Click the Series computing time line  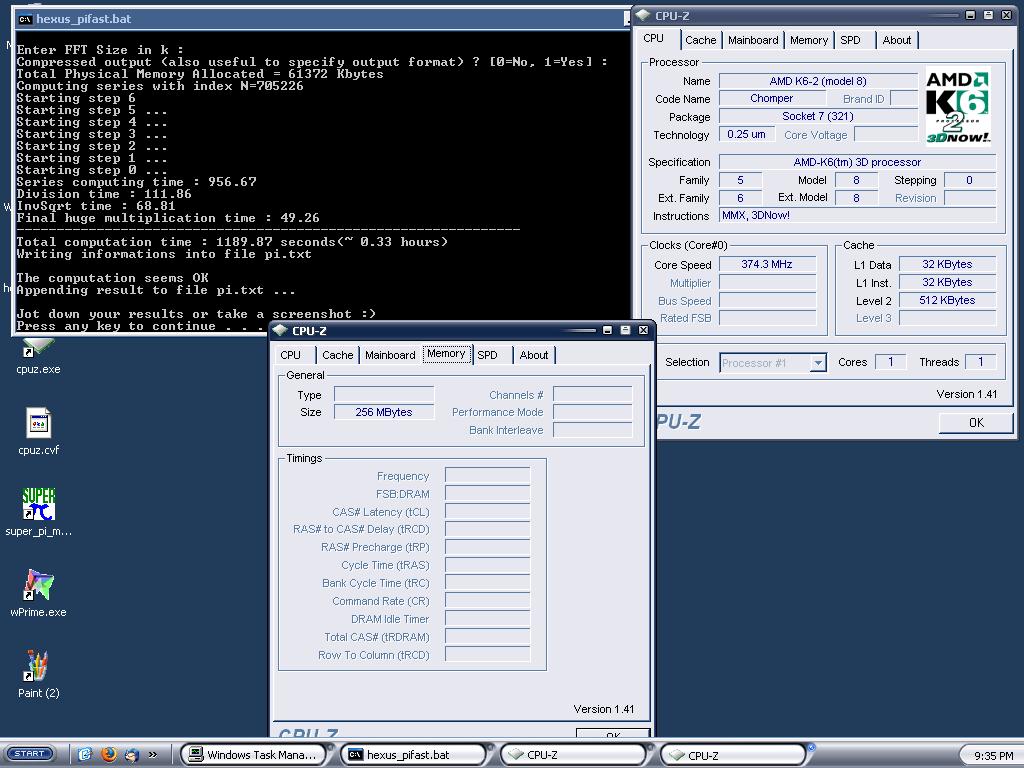(136, 182)
